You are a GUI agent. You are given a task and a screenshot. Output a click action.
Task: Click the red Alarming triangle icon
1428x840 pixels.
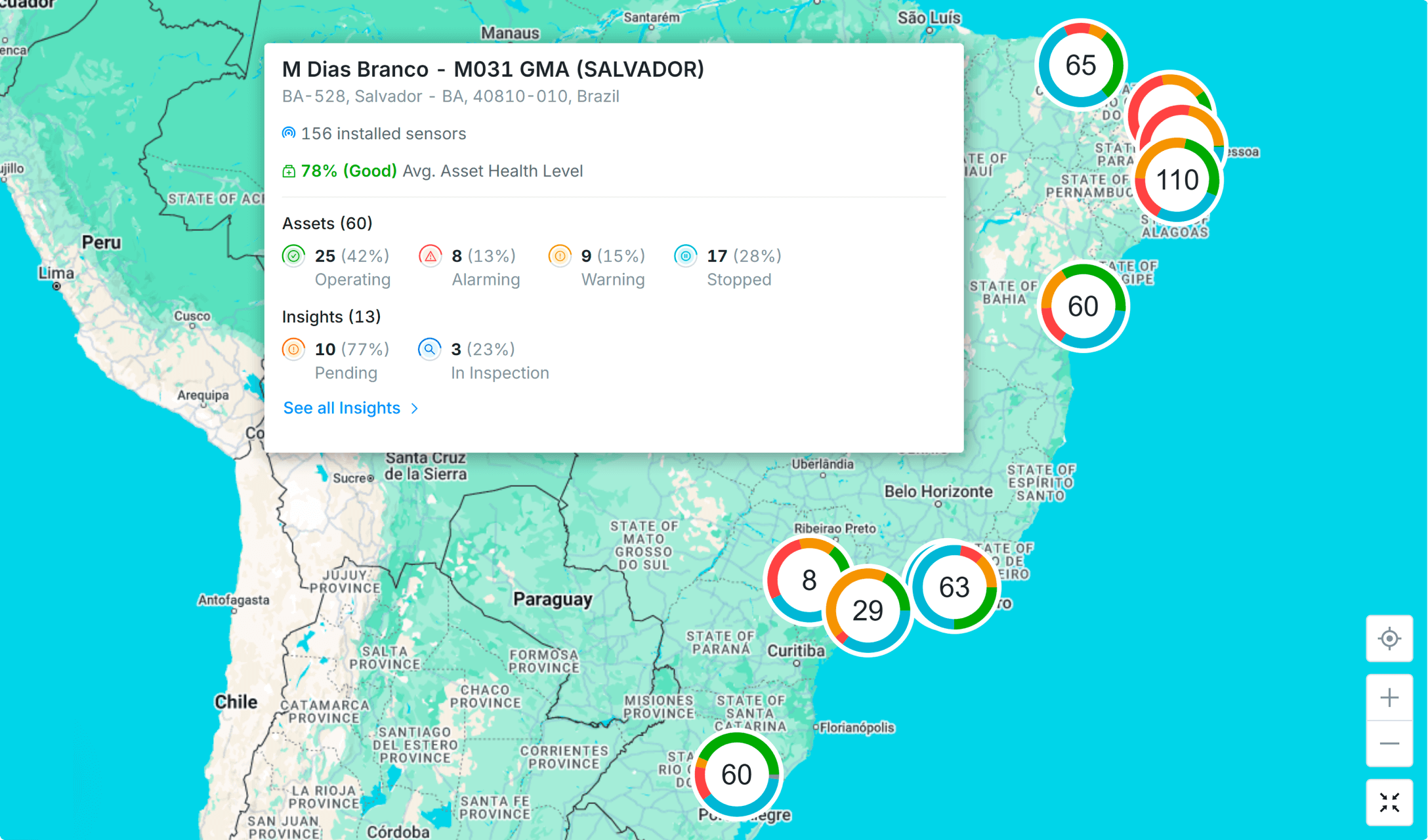pos(430,256)
